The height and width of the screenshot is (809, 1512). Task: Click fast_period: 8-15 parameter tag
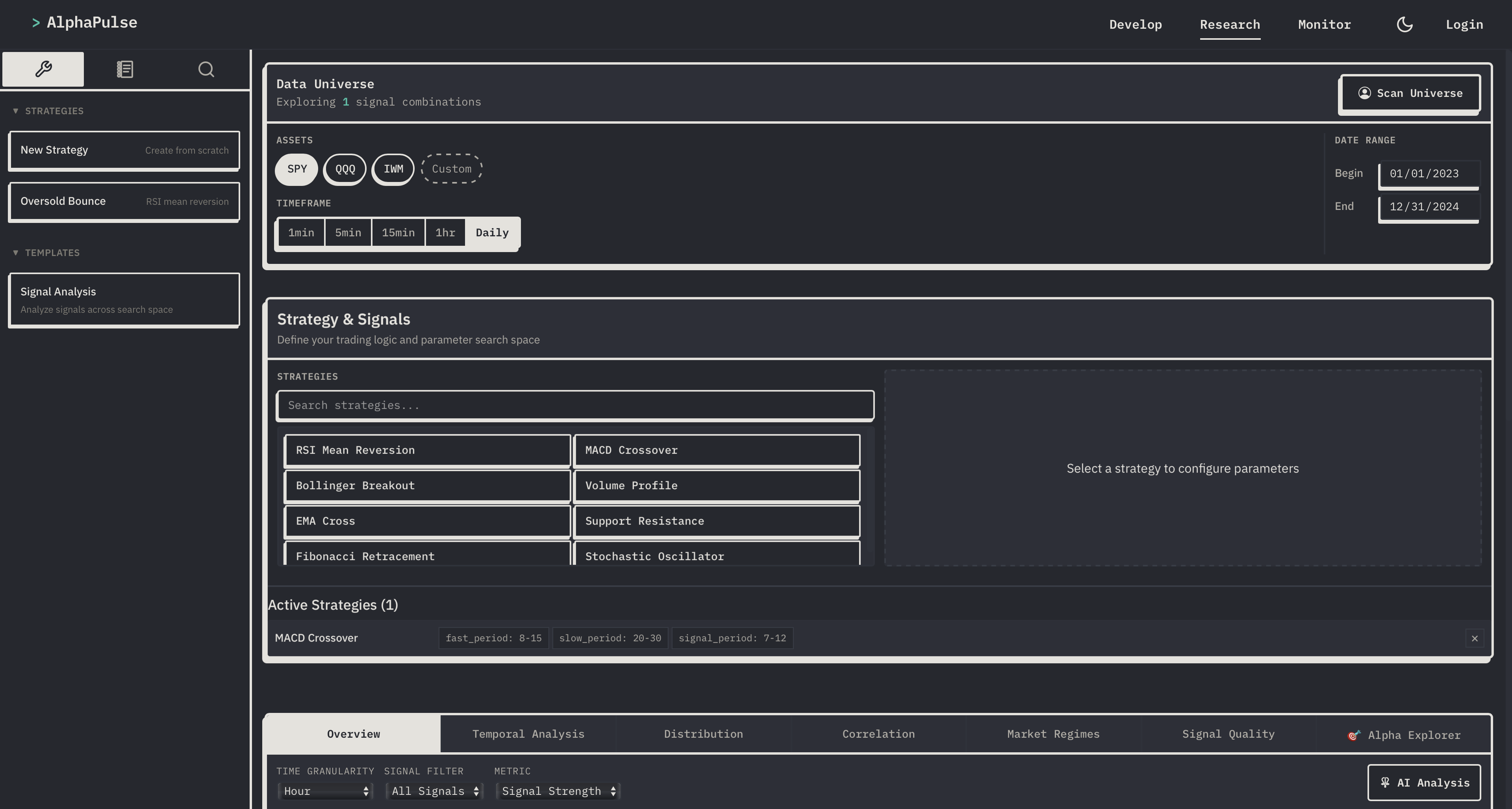[x=494, y=638]
